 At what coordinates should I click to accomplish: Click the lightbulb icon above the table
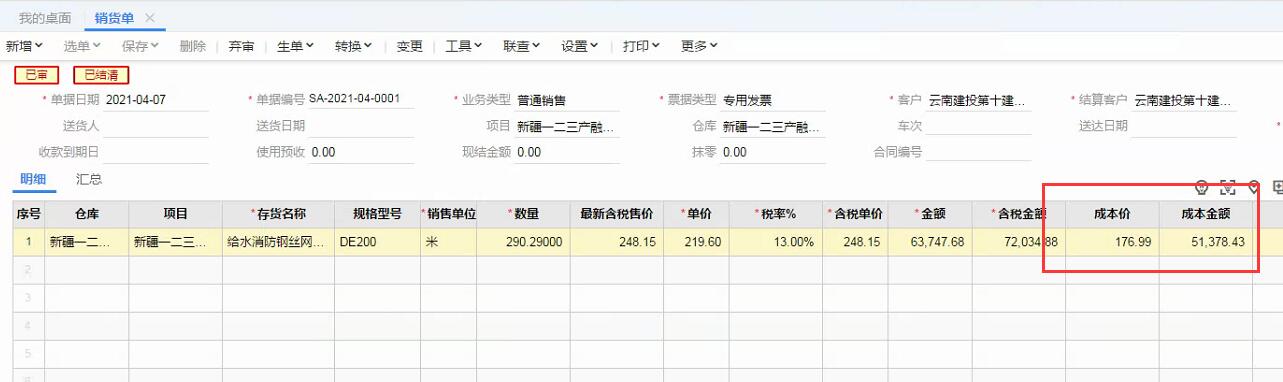(1202, 187)
